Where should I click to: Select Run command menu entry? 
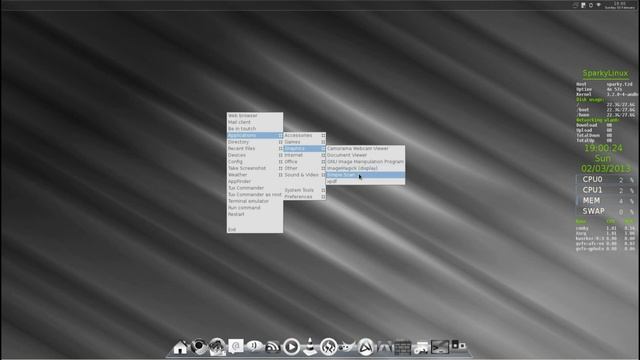[x=255, y=207]
